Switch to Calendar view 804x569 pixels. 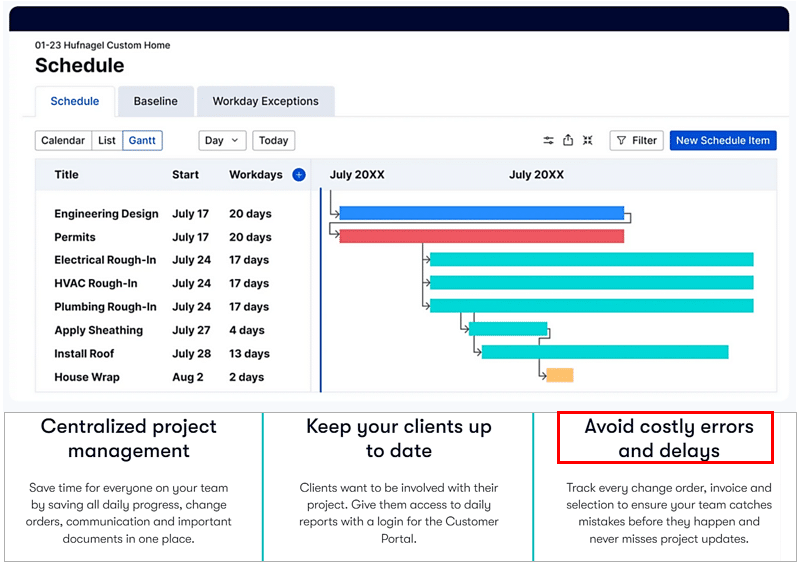coord(63,141)
